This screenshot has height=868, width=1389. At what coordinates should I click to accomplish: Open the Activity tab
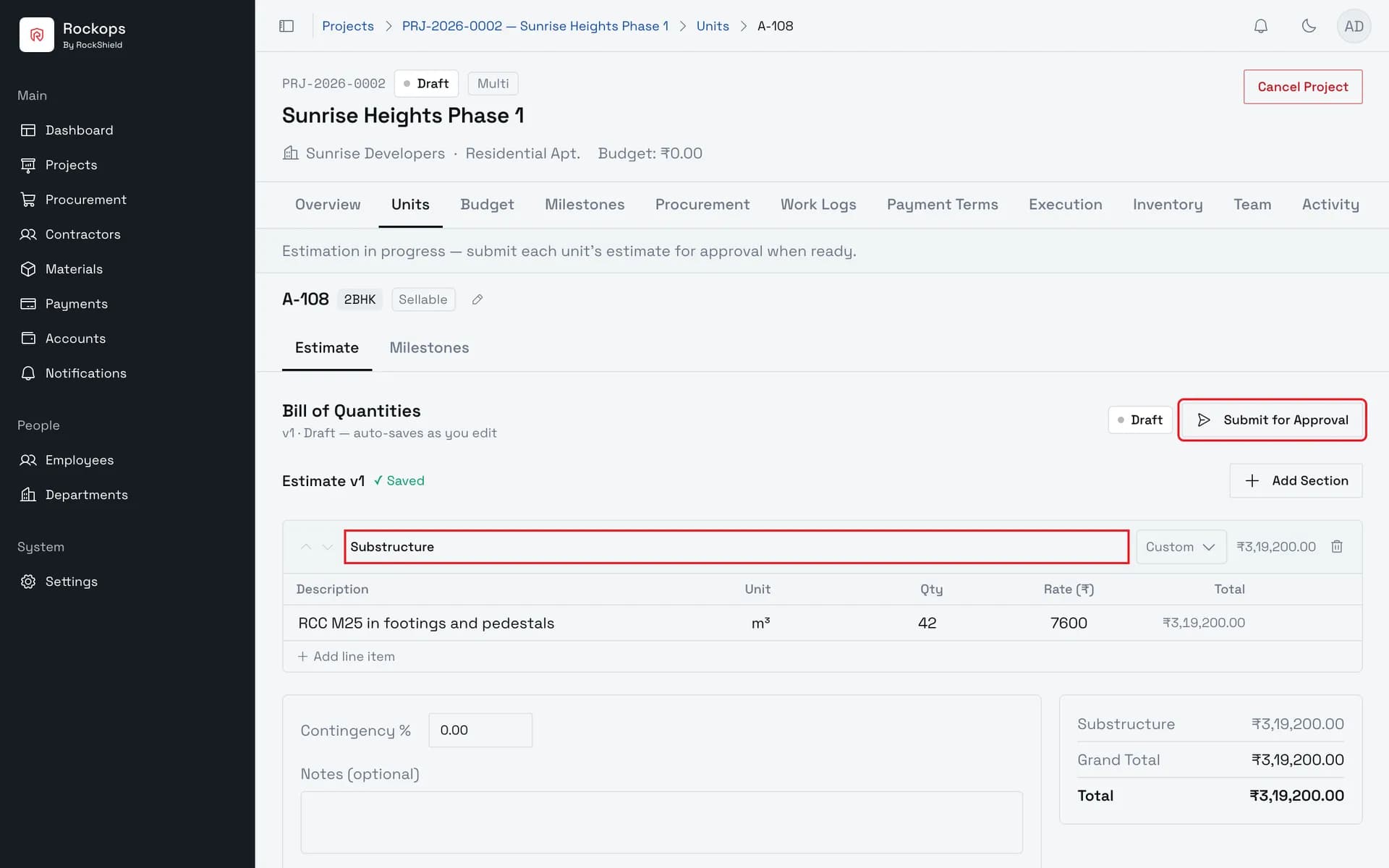point(1330,205)
